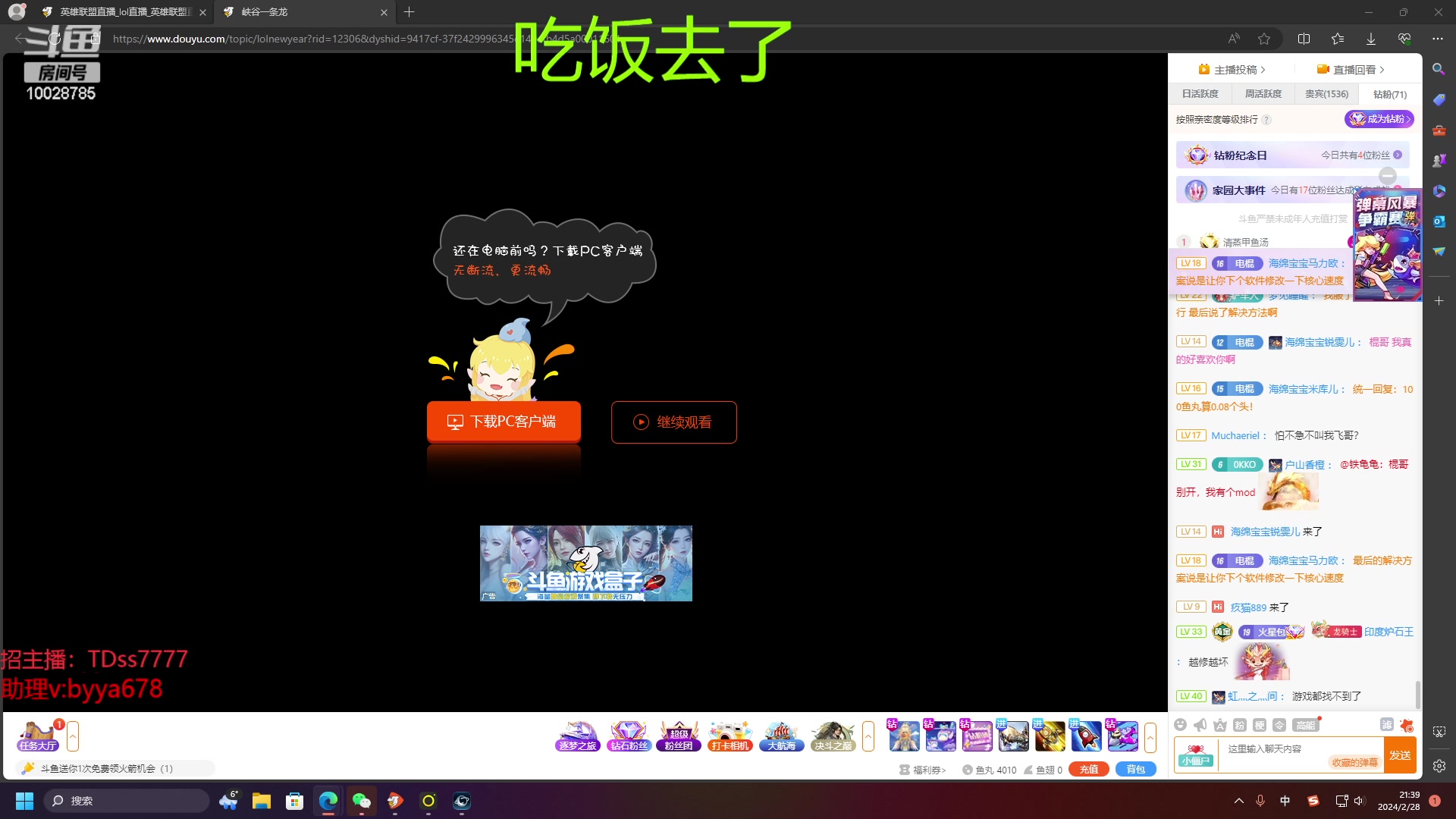This screenshot has height=819, width=1456.
Task: Open the 大航海 ship icon
Action: point(781,736)
